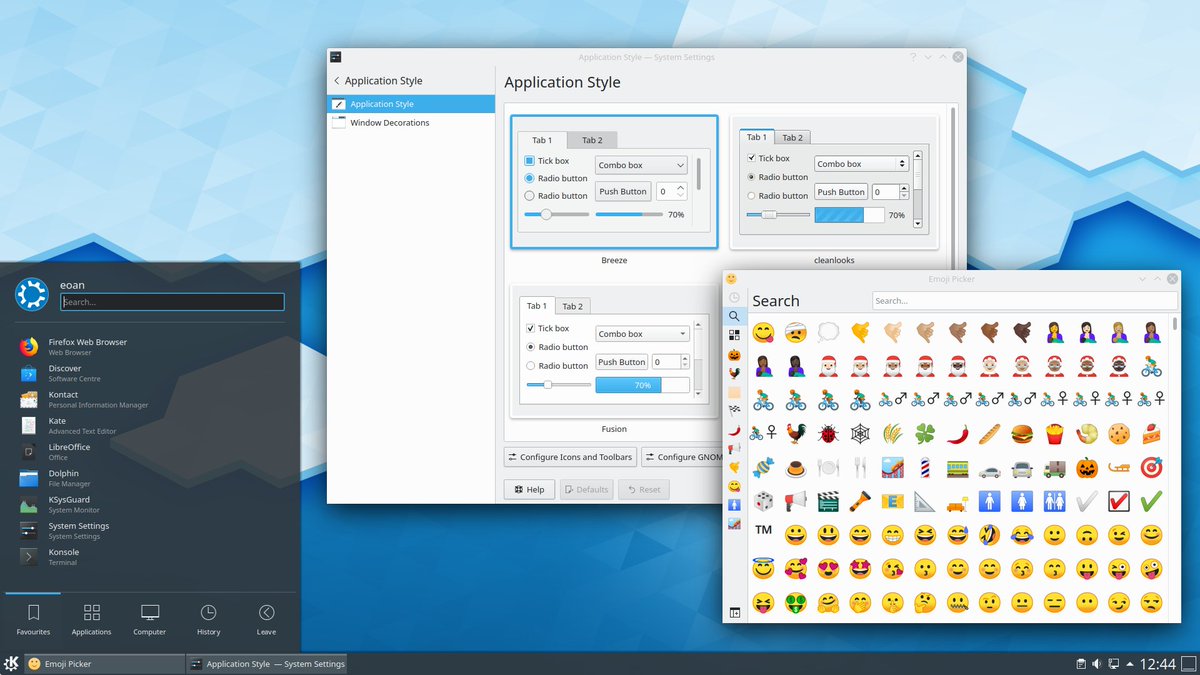Image resolution: width=1200 pixels, height=675 pixels.
Task: Select the dartboard target emoji
Action: pos(1151,467)
